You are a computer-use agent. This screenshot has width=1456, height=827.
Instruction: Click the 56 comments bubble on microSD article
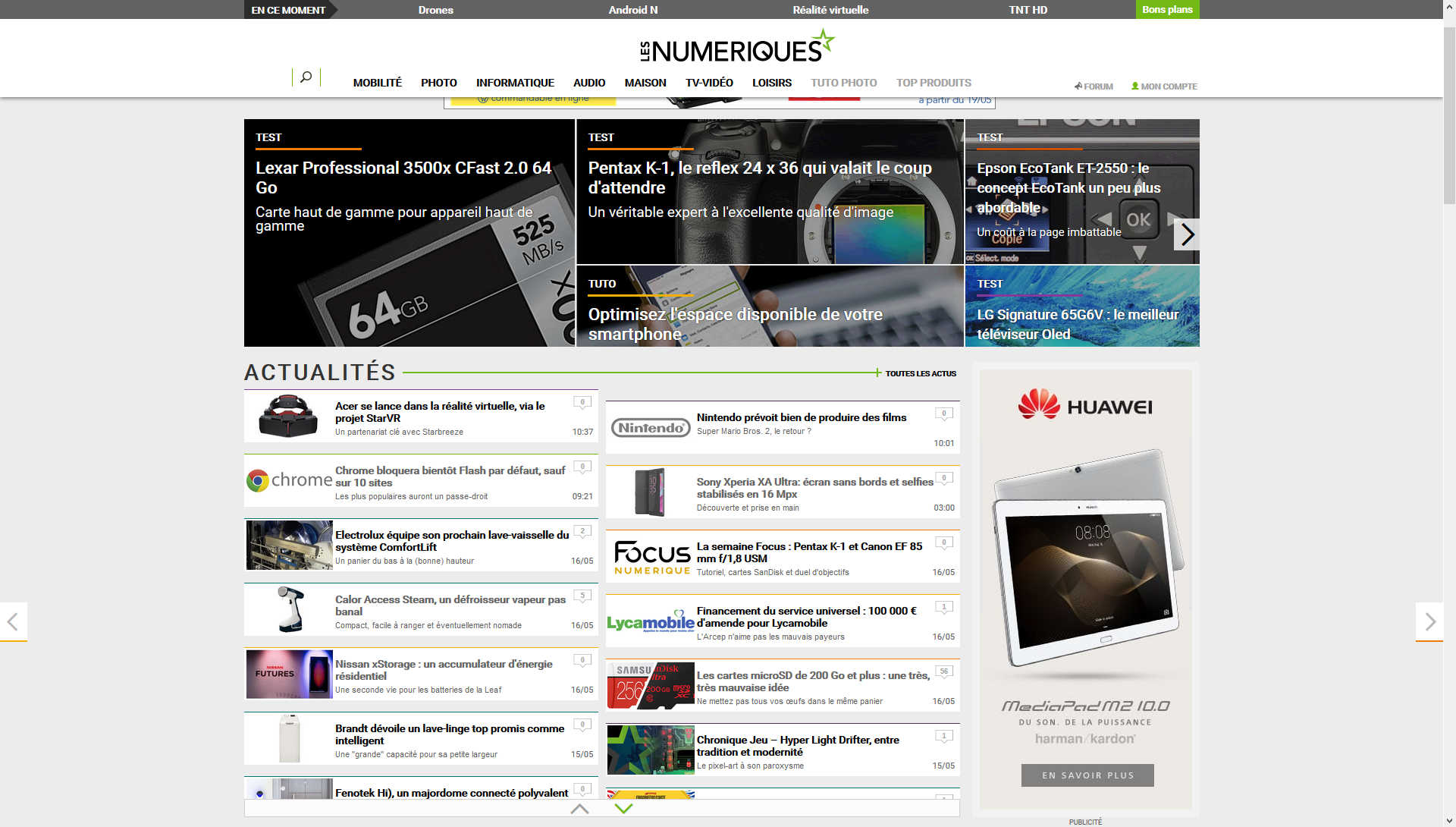pos(944,672)
